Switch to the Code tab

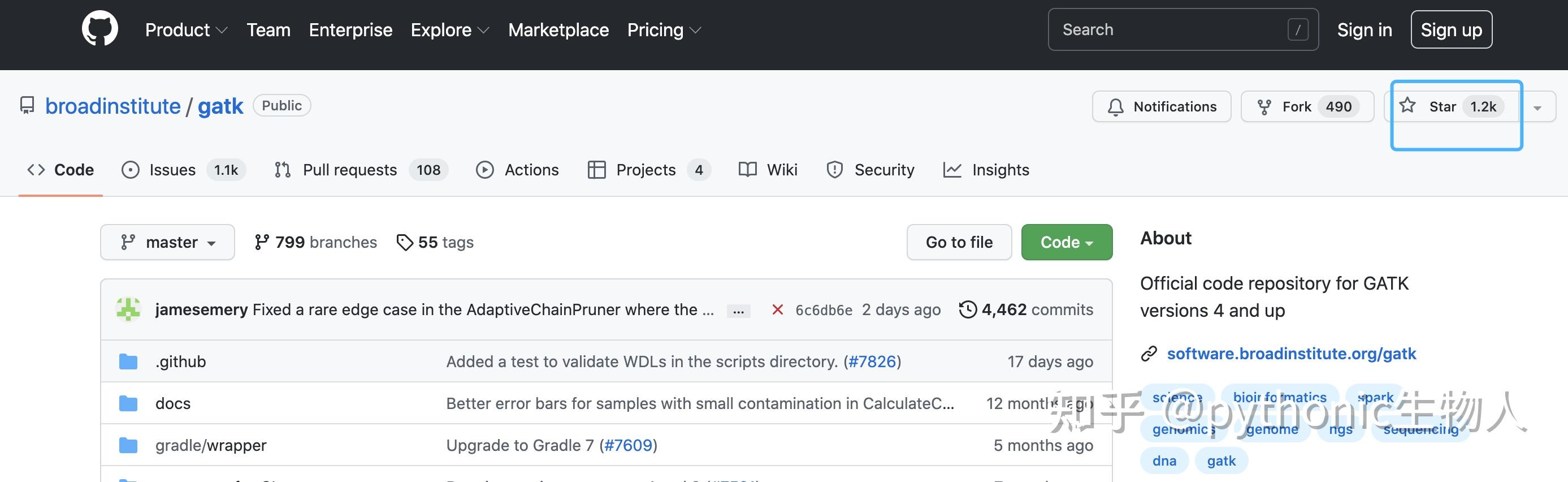click(x=60, y=170)
